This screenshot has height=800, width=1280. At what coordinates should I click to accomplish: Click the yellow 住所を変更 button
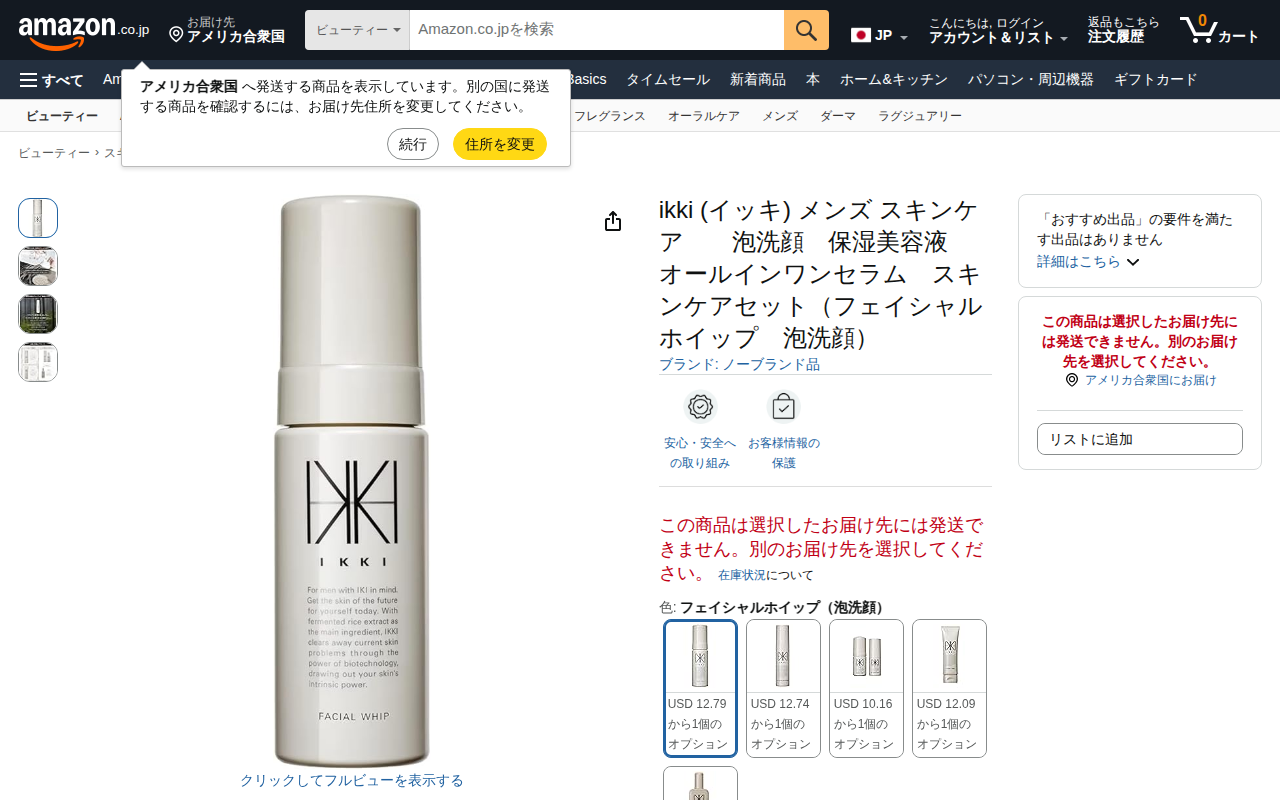tap(500, 144)
